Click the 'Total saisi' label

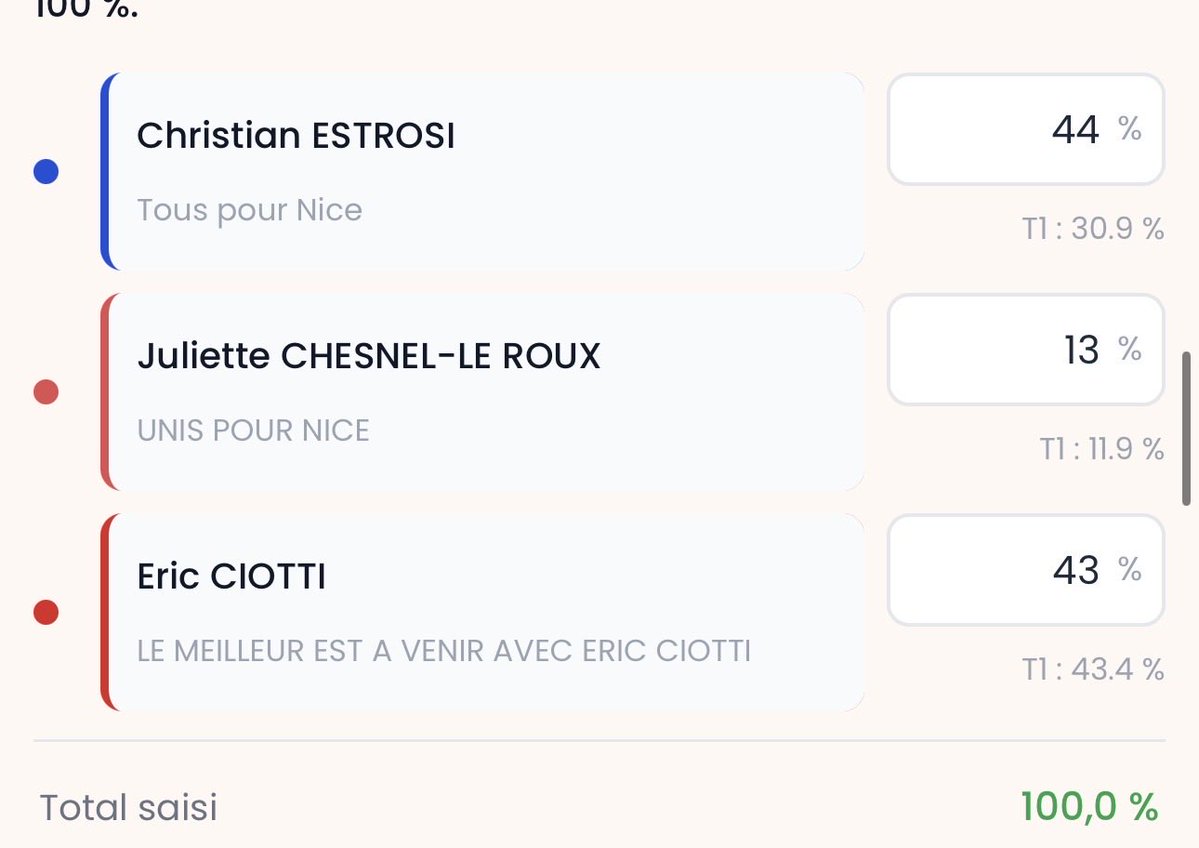click(x=128, y=807)
